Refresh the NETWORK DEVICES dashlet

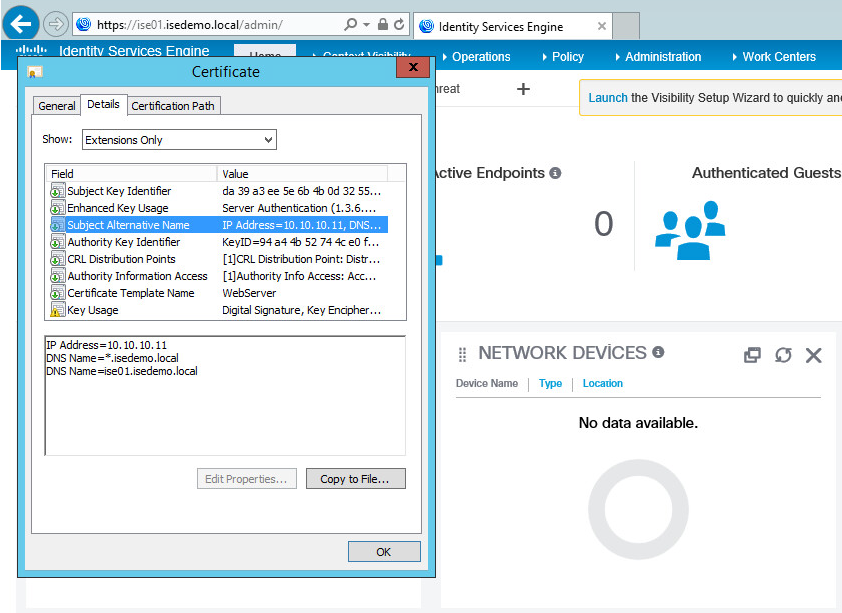783,355
